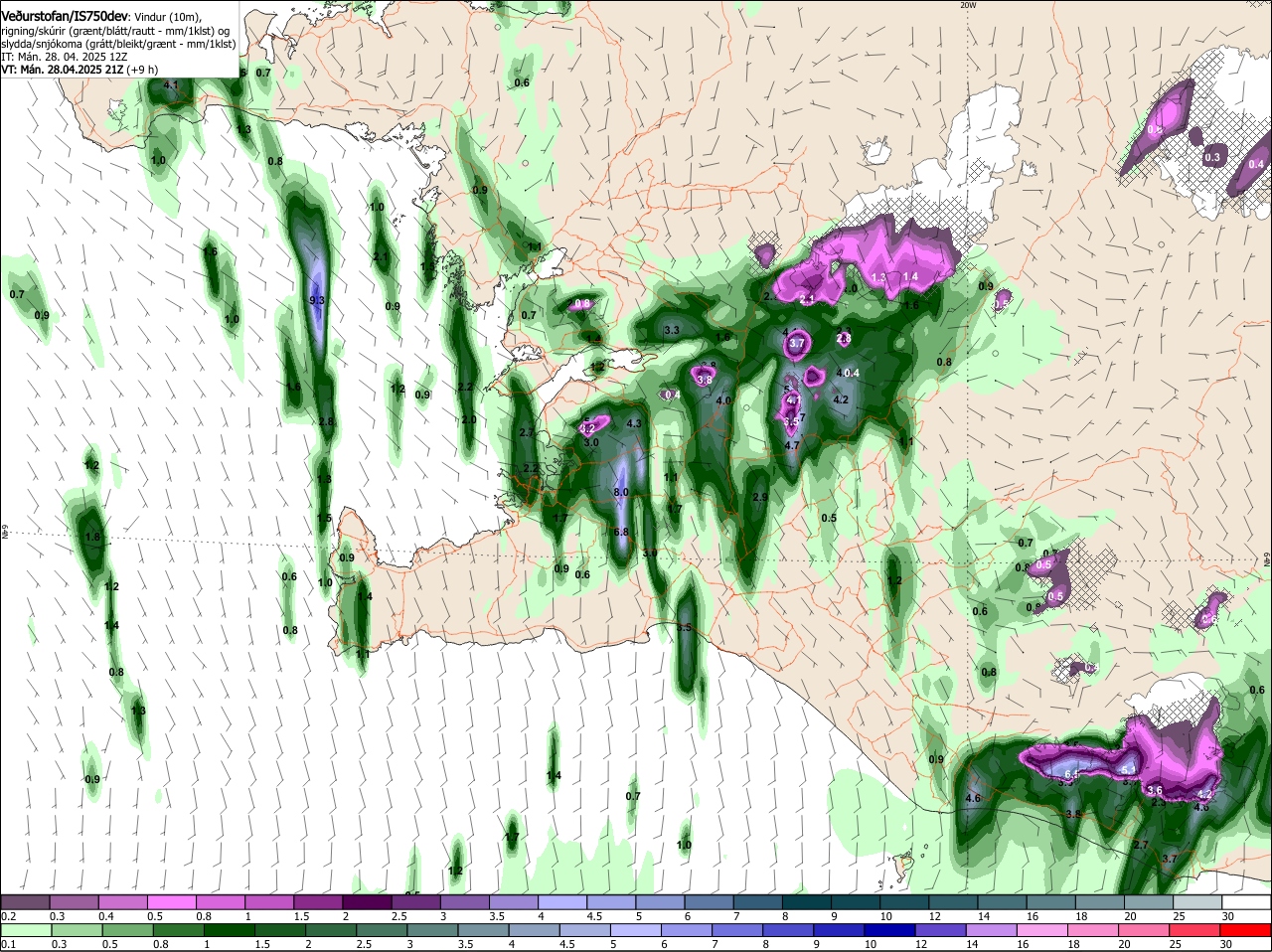Screen dimensions: 1272x952
Task: Select the dark teal swatch starting at 8, upper legend
Action: (x=806, y=902)
